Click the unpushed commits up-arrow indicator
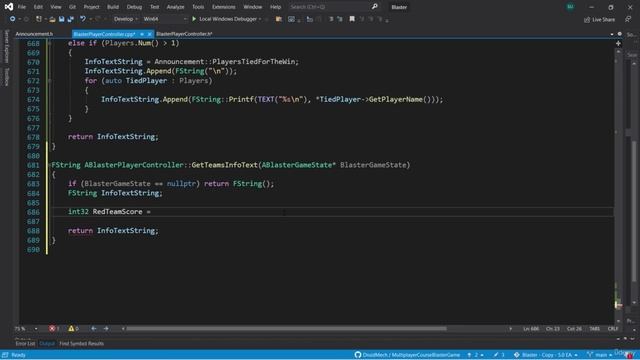Image resolution: width=640 pixels, height=360 pixels. pyautogui.click(x=469, y=355)
